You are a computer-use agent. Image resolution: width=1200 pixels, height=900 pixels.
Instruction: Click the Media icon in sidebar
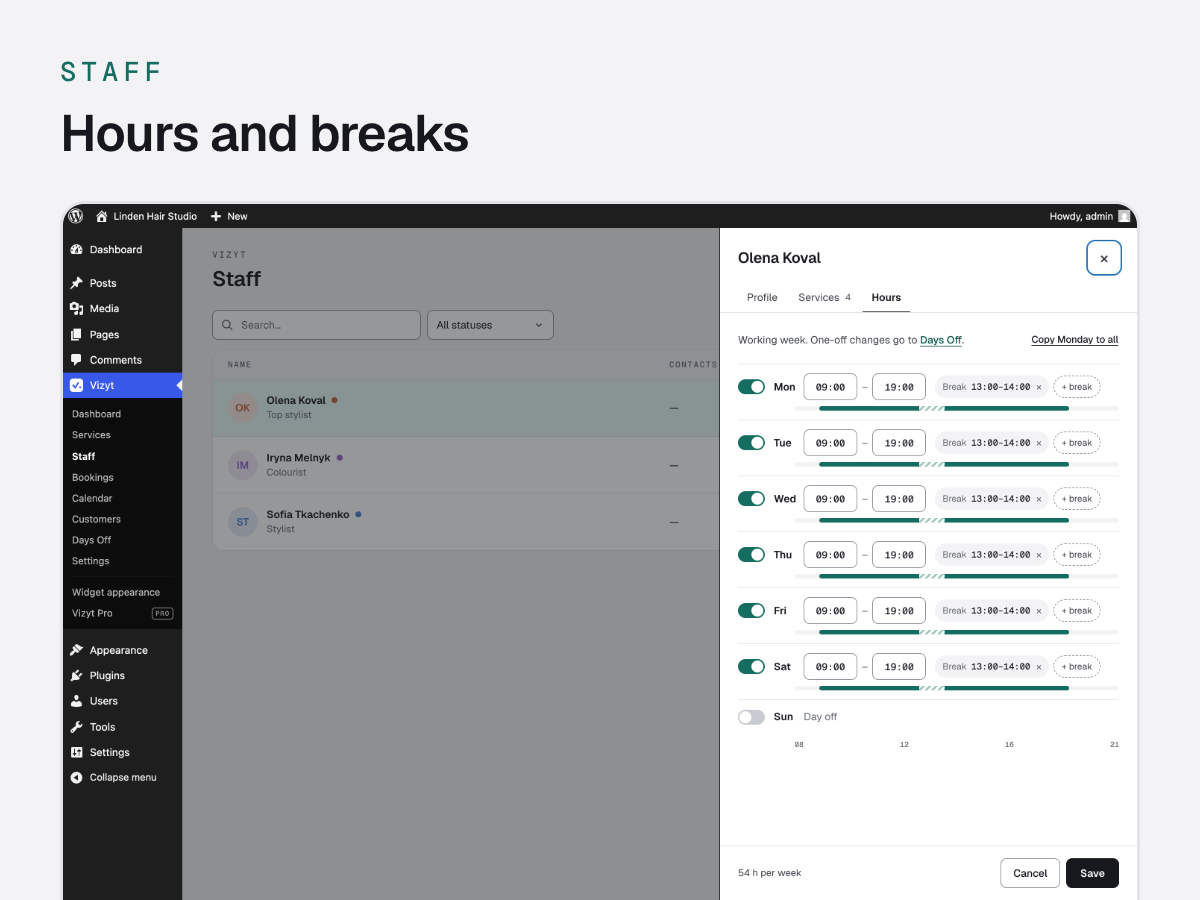point(77,309)
